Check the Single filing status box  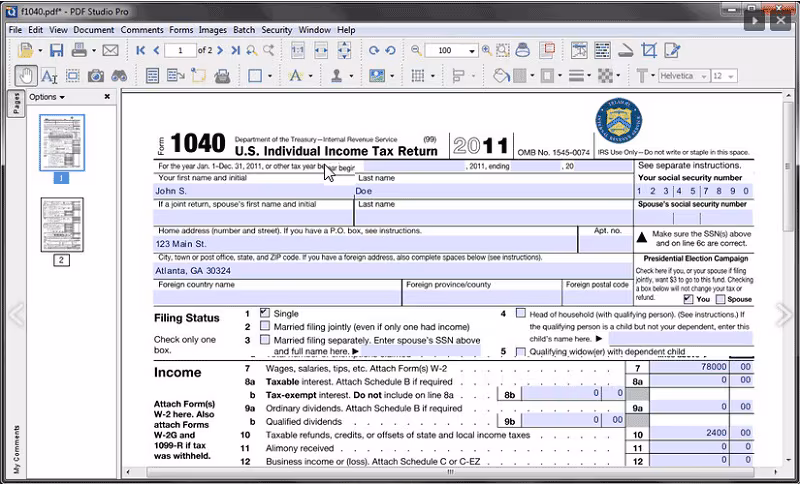tap(264, 313)
